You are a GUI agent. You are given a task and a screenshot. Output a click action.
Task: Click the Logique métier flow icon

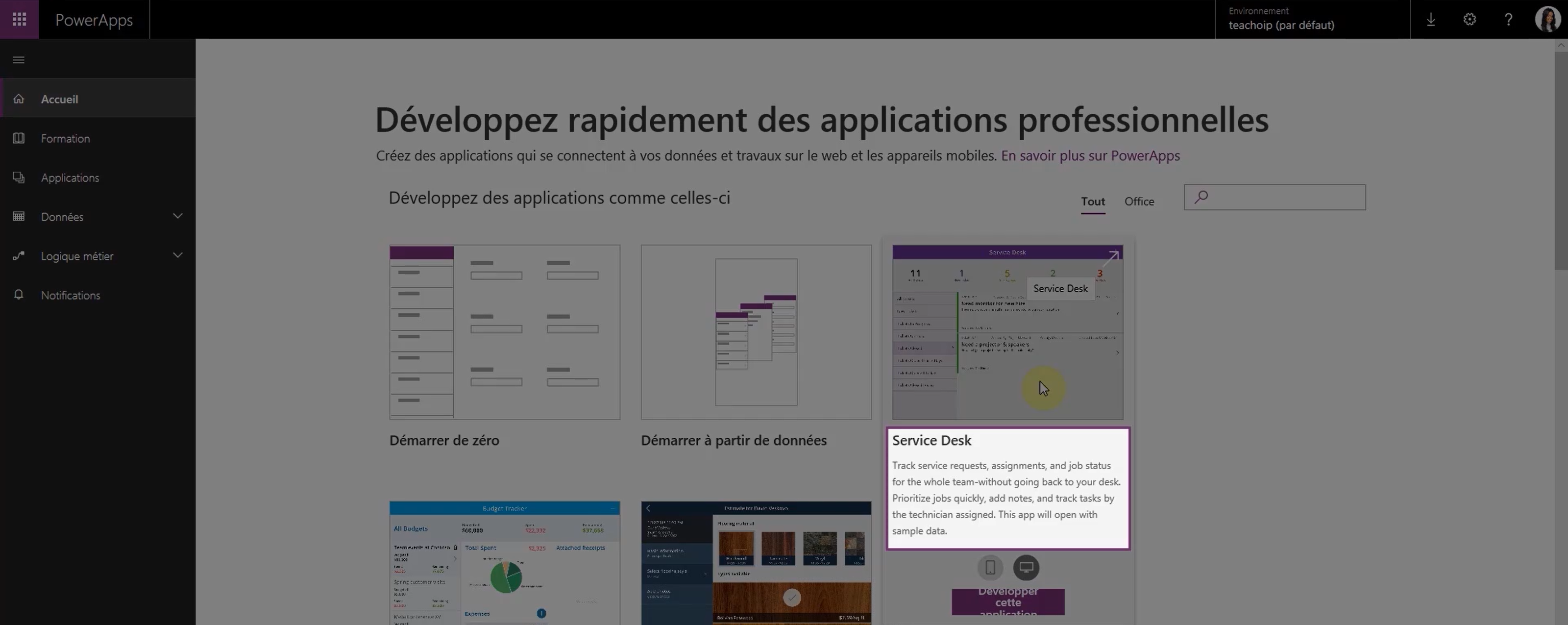pos(18,256)
